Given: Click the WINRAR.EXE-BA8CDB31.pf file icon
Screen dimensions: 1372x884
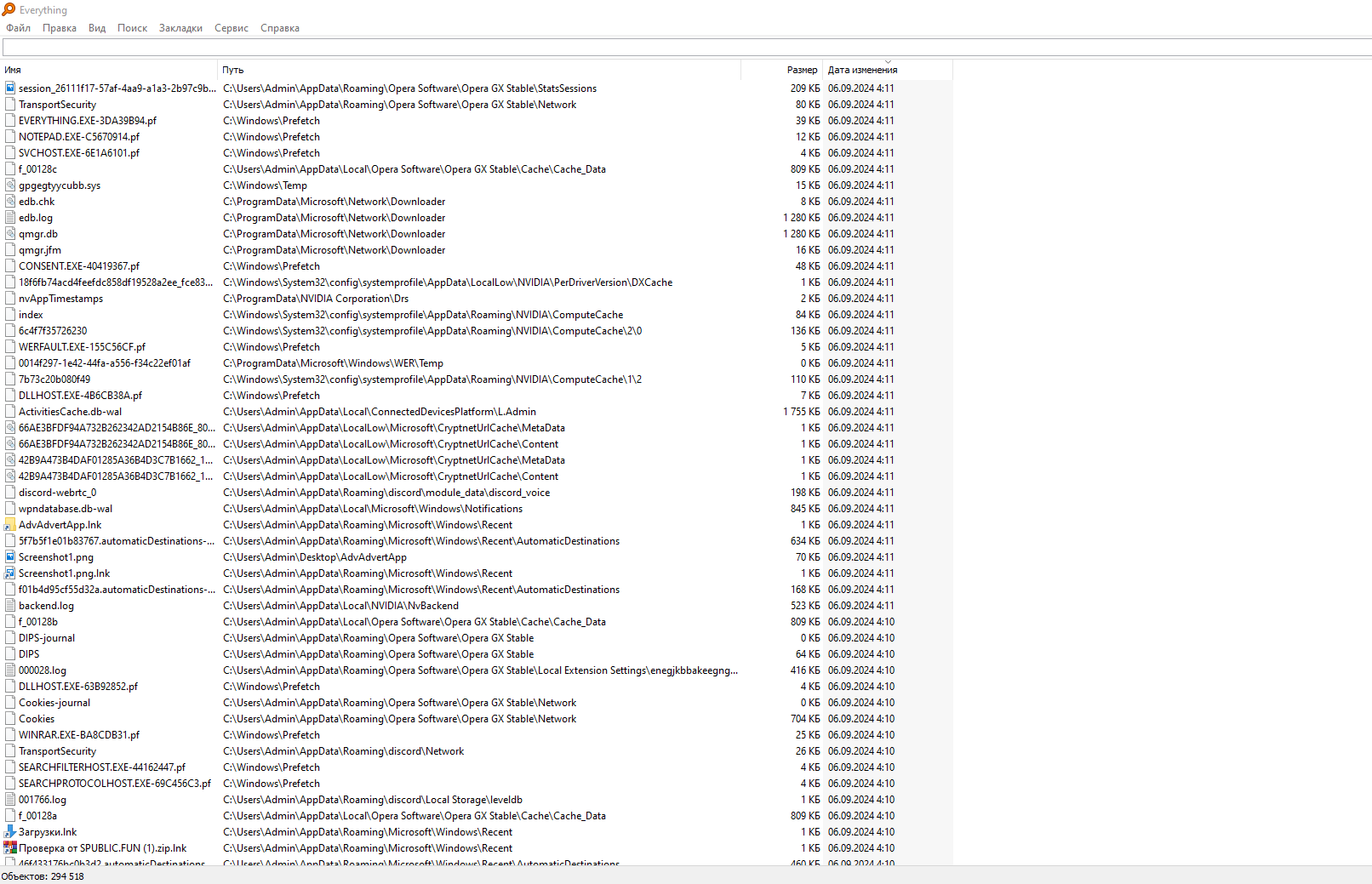Looking at the screenshot, I should (x=10, y=734).
